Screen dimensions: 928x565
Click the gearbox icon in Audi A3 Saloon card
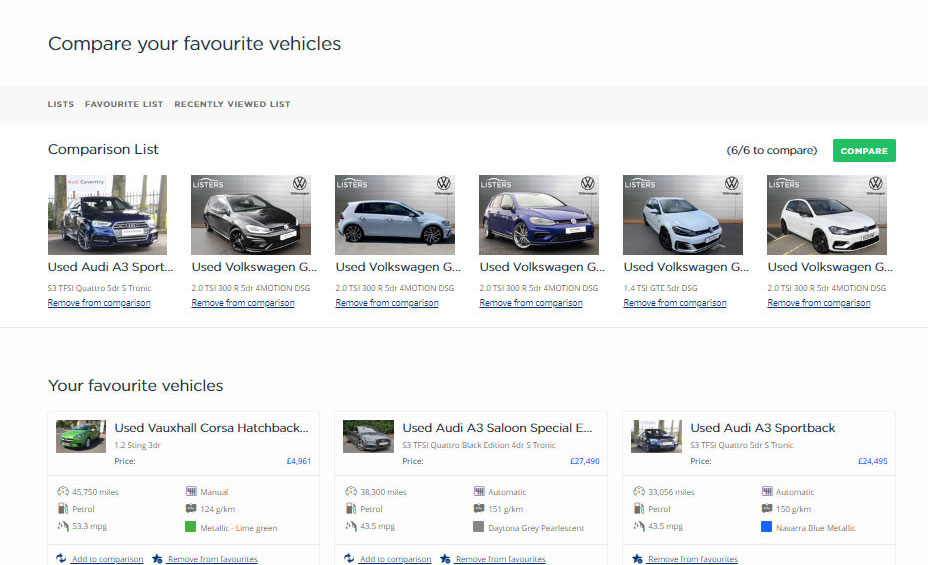click(x=479, y=491)
